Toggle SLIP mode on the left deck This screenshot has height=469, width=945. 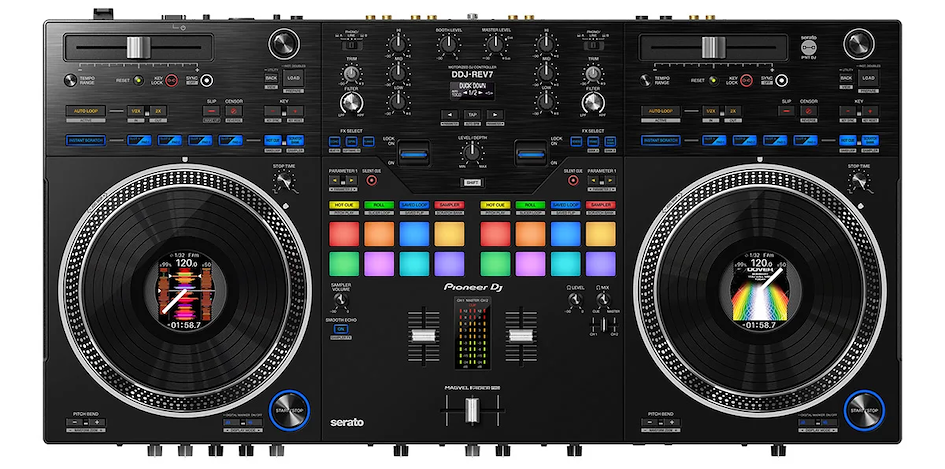[x=211, y=111]
